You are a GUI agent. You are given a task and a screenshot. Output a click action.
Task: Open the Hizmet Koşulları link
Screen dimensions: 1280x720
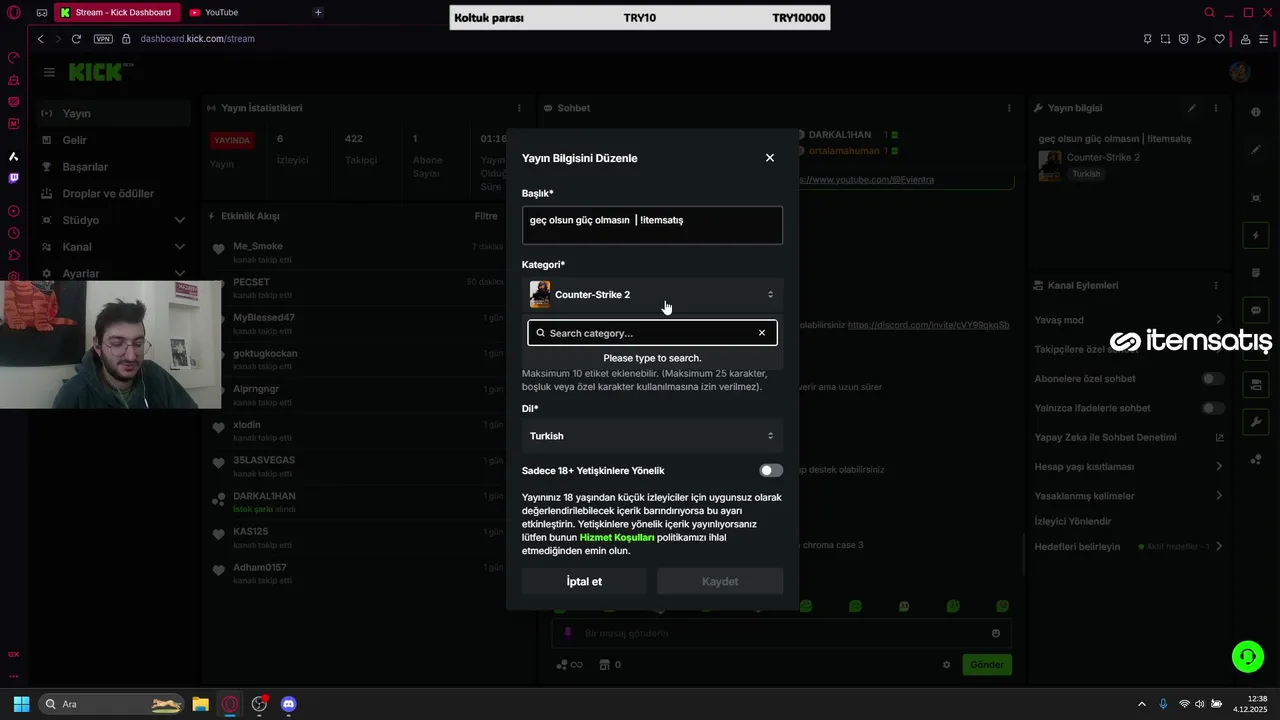[617, 537]
